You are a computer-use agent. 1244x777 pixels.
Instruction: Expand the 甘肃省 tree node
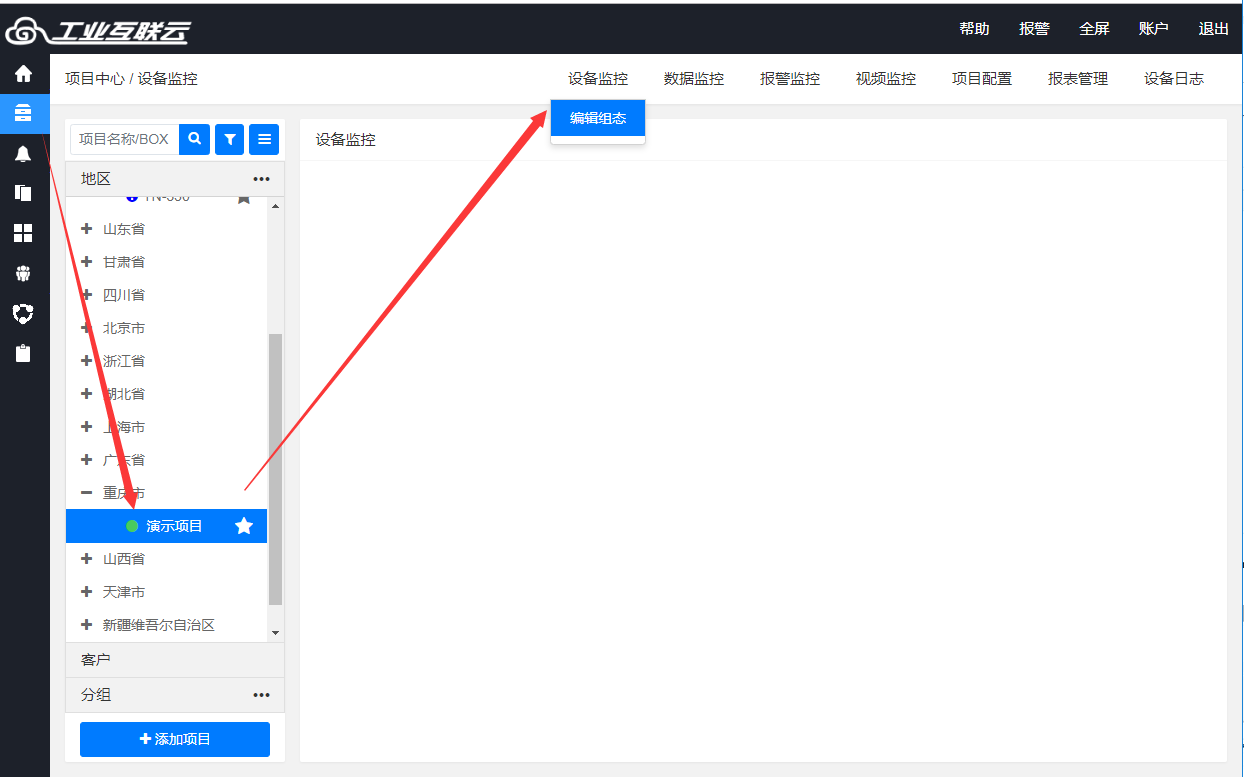[x=86, y=262]
